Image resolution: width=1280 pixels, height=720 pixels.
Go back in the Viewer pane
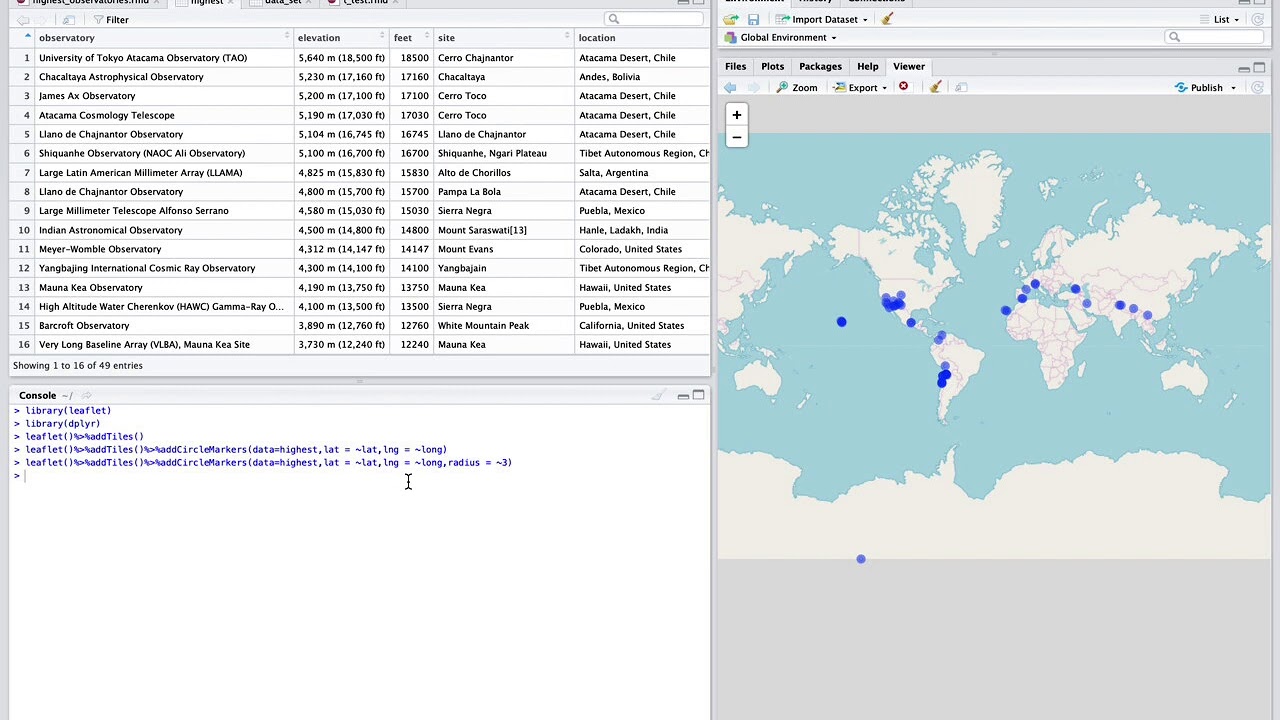(730, 88)
